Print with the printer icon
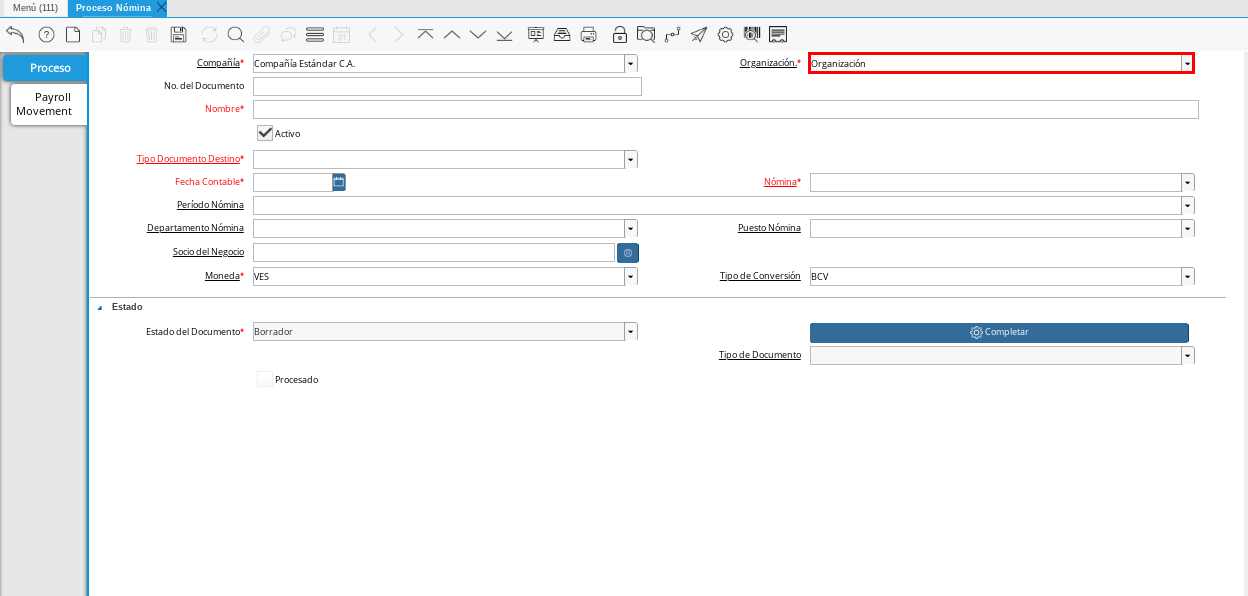This screenshot has height=596, width=1248. click(589, 35)
